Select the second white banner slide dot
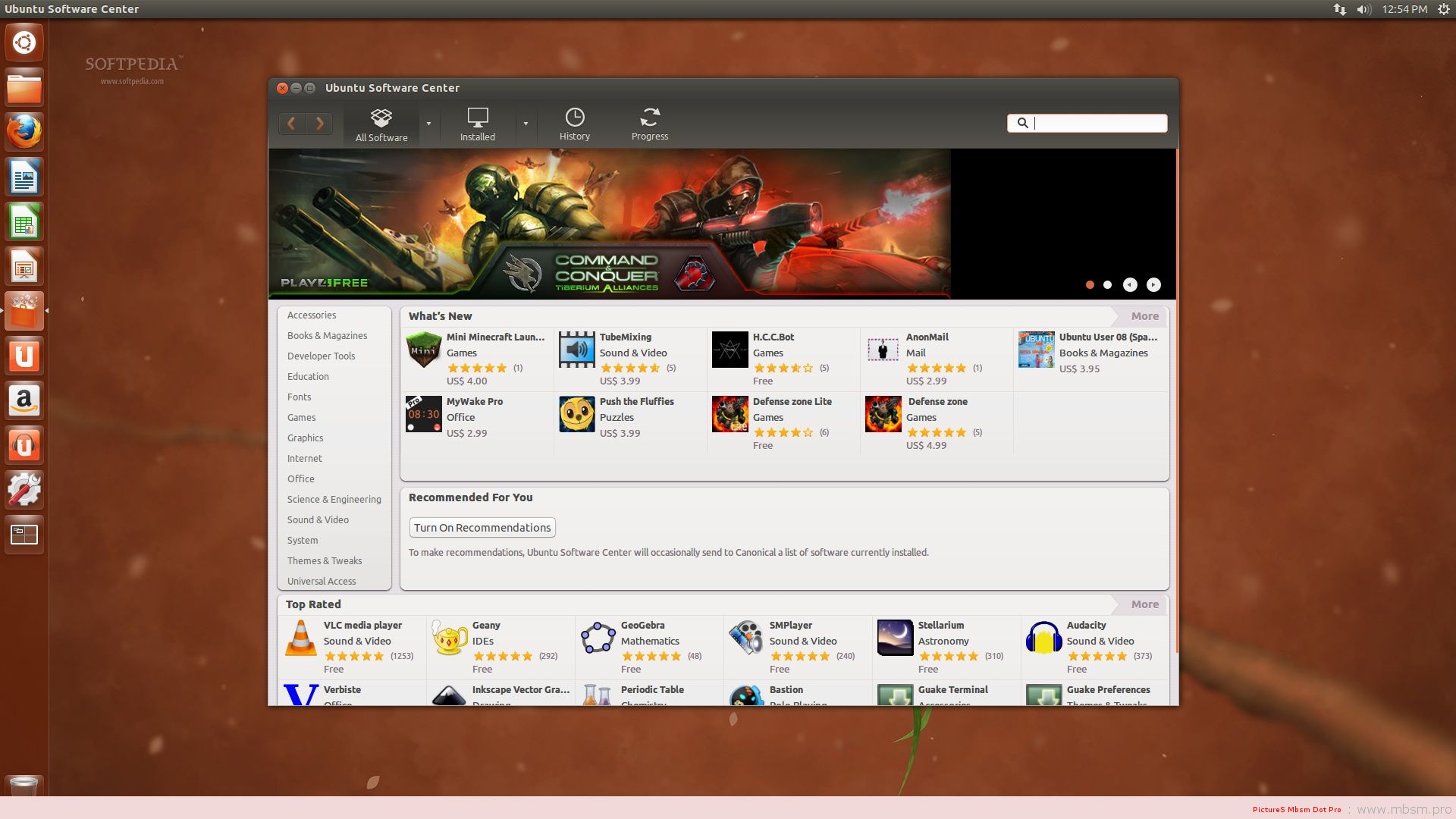 pos(1107,285)
